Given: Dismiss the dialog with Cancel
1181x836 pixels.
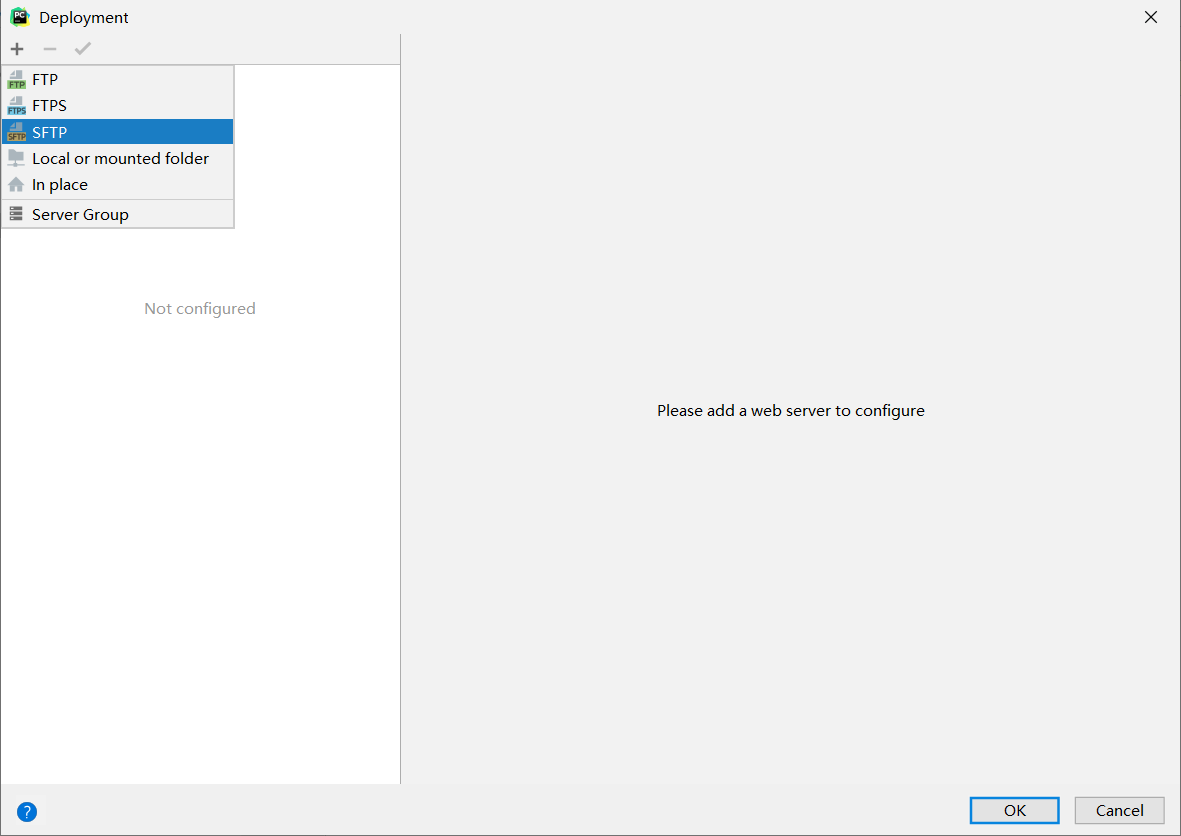Looking at the screenshot, I should pos(1119,810).
